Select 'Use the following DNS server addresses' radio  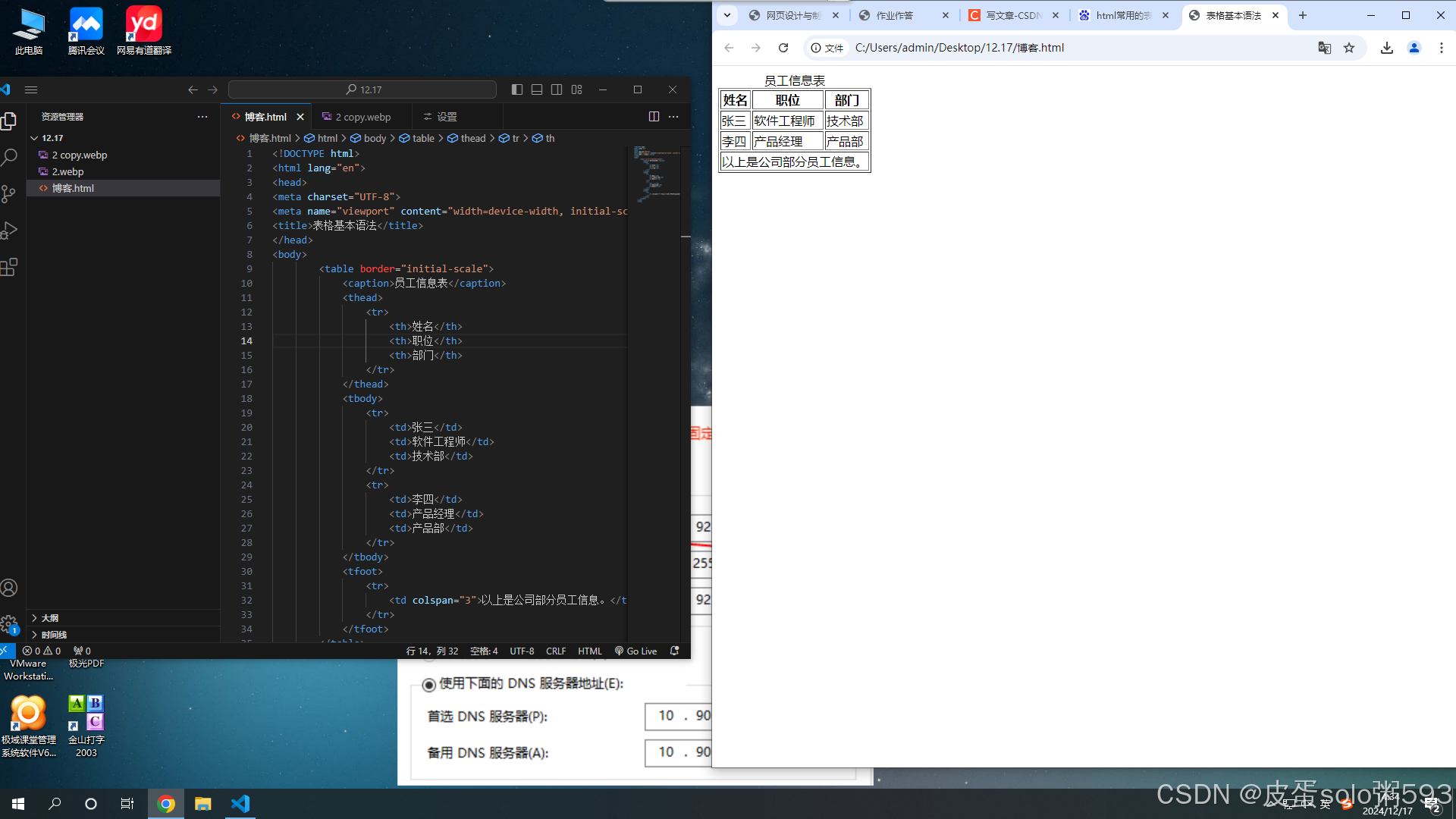pos(428,685)
